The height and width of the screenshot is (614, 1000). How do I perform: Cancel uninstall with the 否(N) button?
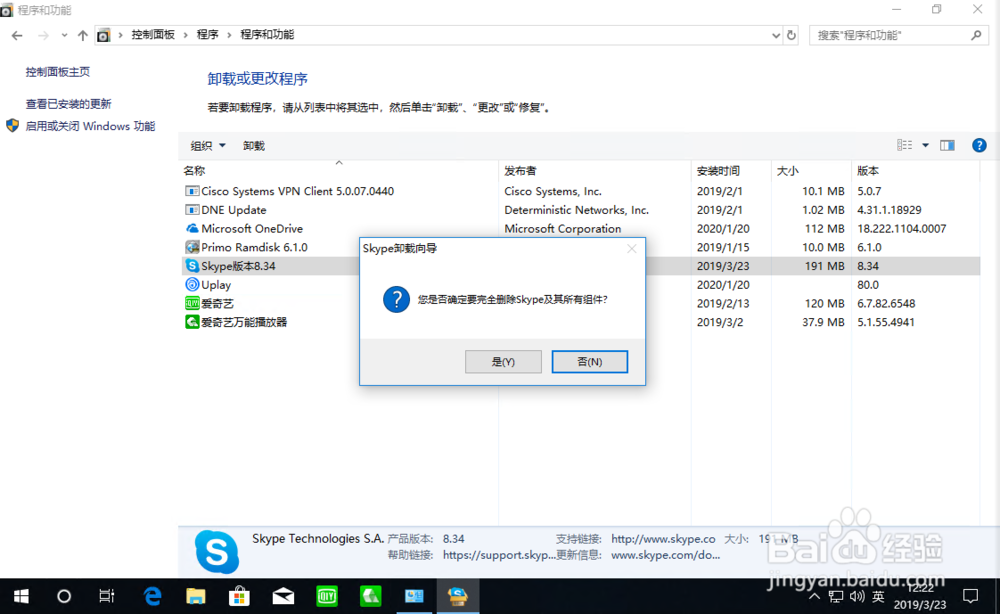pyautogui.click(x=589, y=362)
